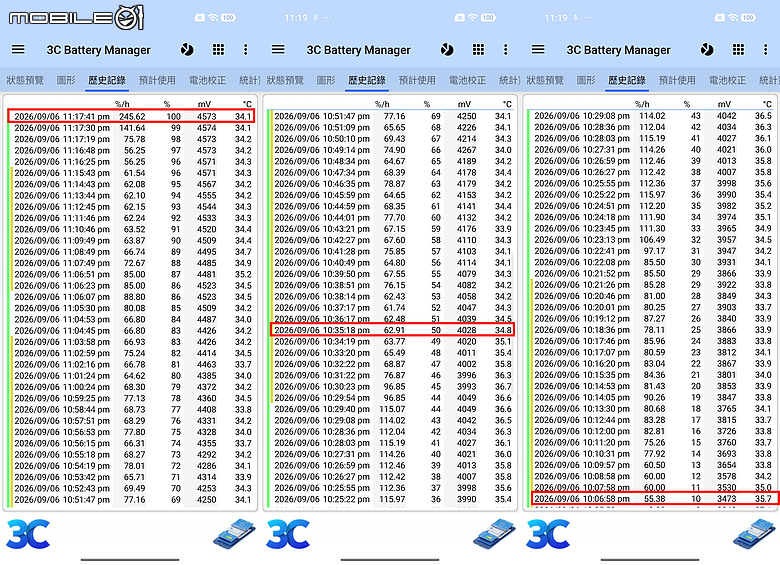The image size is (780, 565).
Task: Open 預計使用 tab in second screenshot
Action: [x=417, y=80]
